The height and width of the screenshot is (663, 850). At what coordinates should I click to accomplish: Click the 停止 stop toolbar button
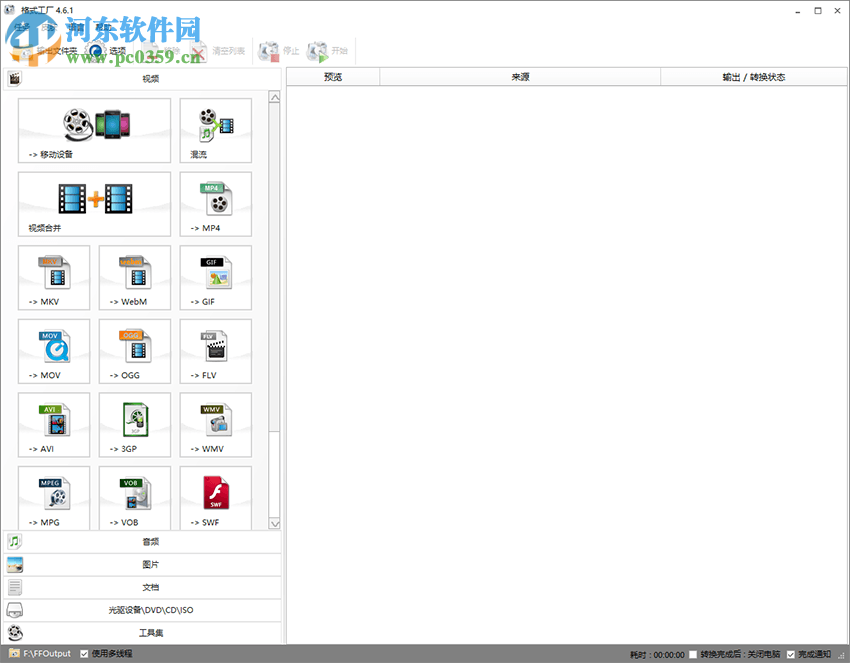[x=279, y=51]
